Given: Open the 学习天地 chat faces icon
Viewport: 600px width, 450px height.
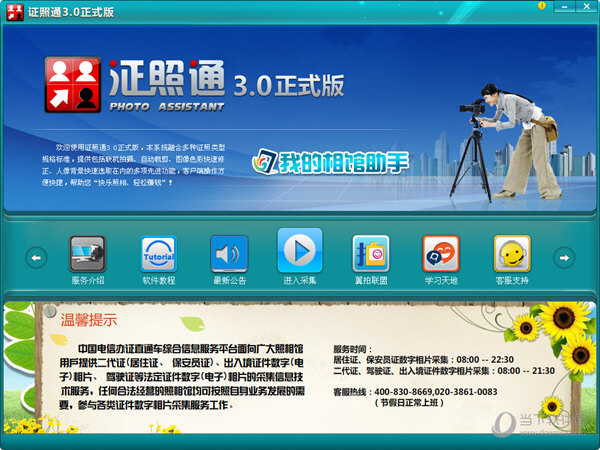Looking at the screenshot, I should (x=441, y=254).
